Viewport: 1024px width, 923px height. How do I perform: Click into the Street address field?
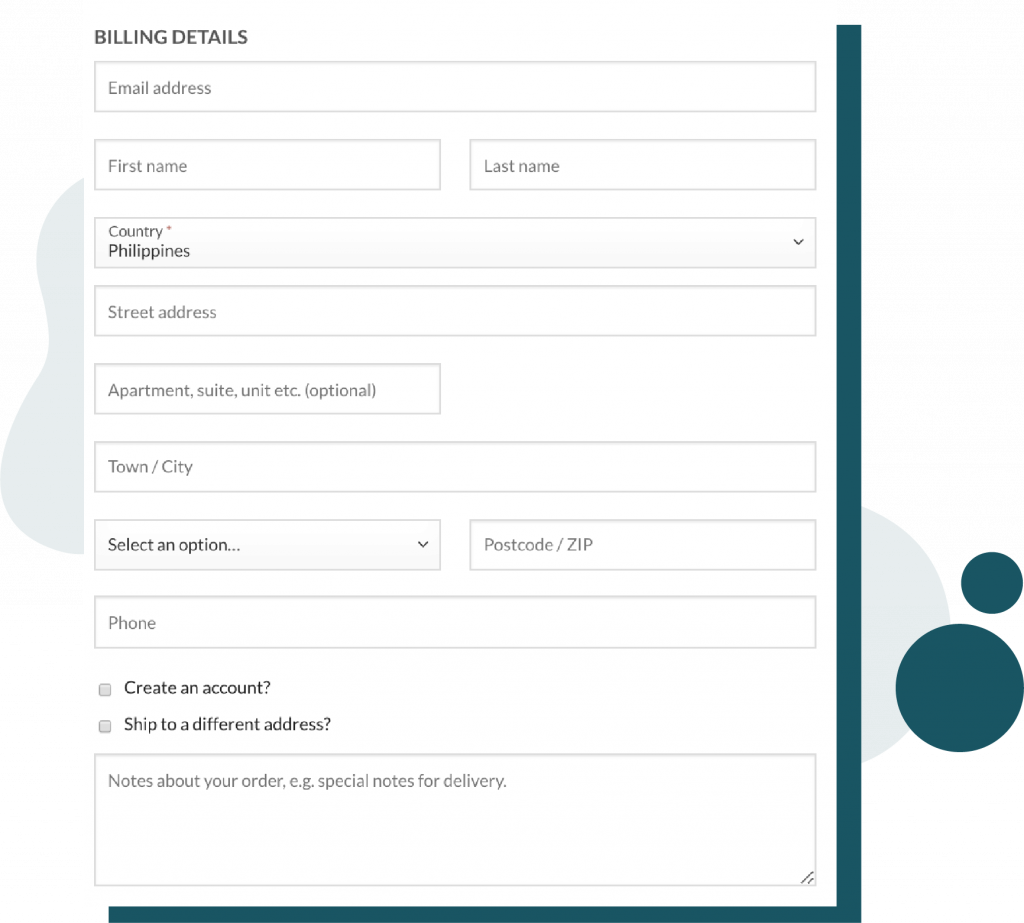455,312
